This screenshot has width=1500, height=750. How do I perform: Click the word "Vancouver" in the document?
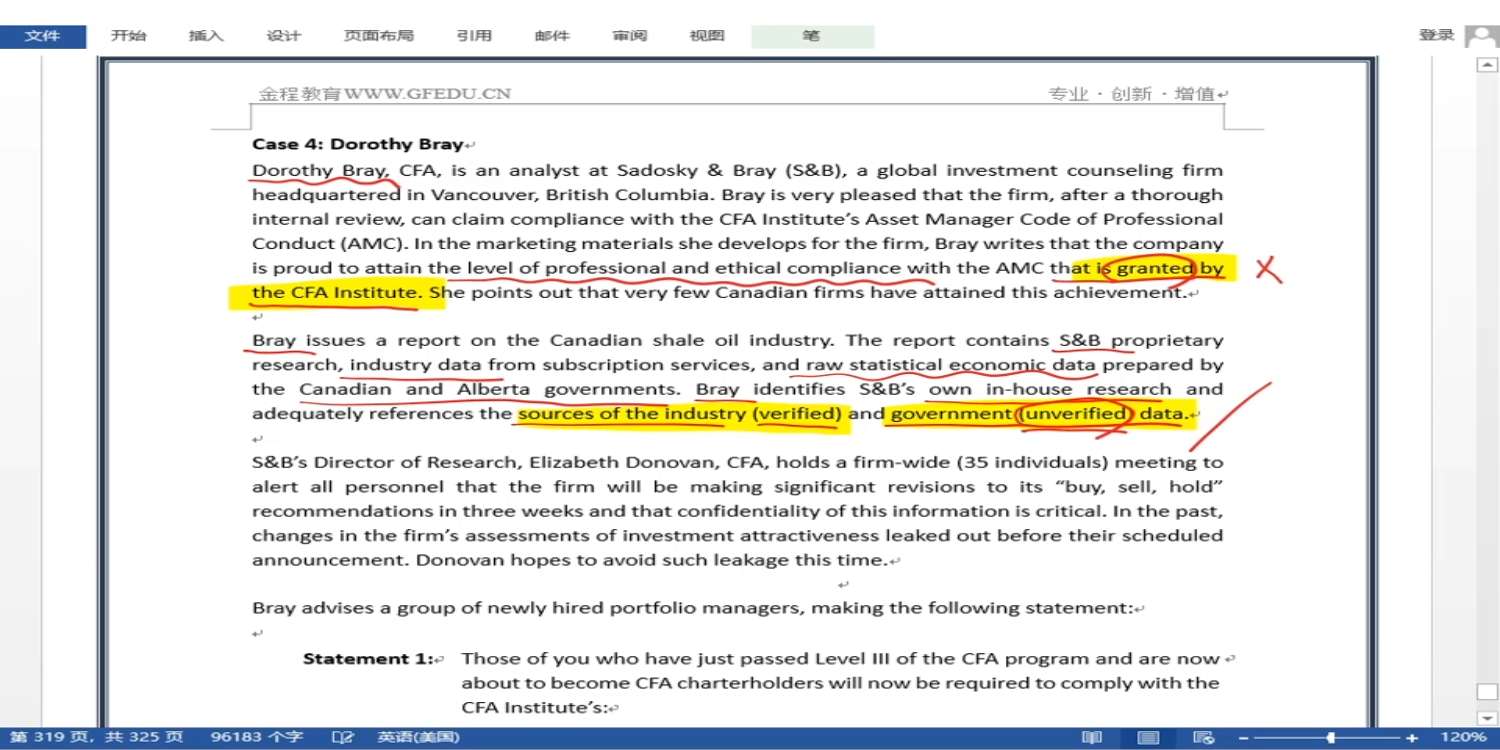point(484,195)
